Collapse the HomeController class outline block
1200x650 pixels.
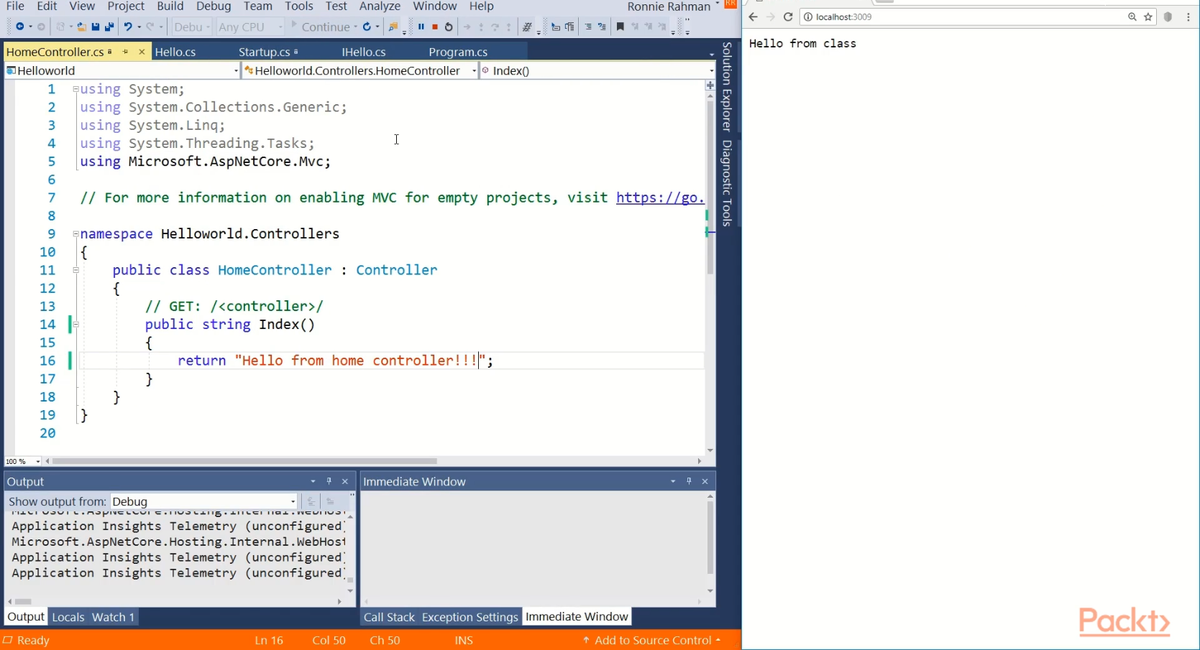tap(76, 270)
